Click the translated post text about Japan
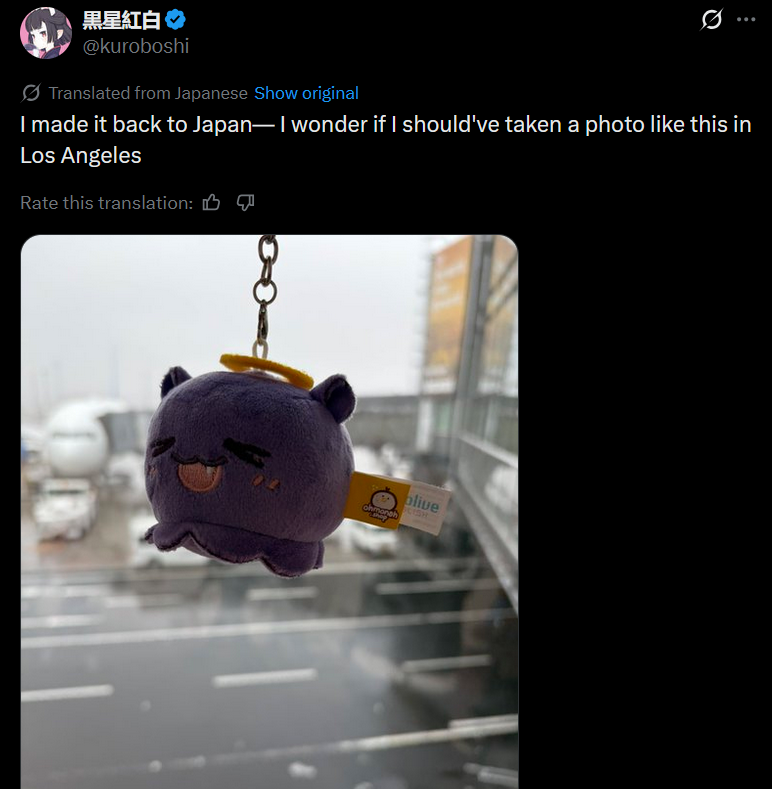 pyautogui.click(x=385, y=140)
